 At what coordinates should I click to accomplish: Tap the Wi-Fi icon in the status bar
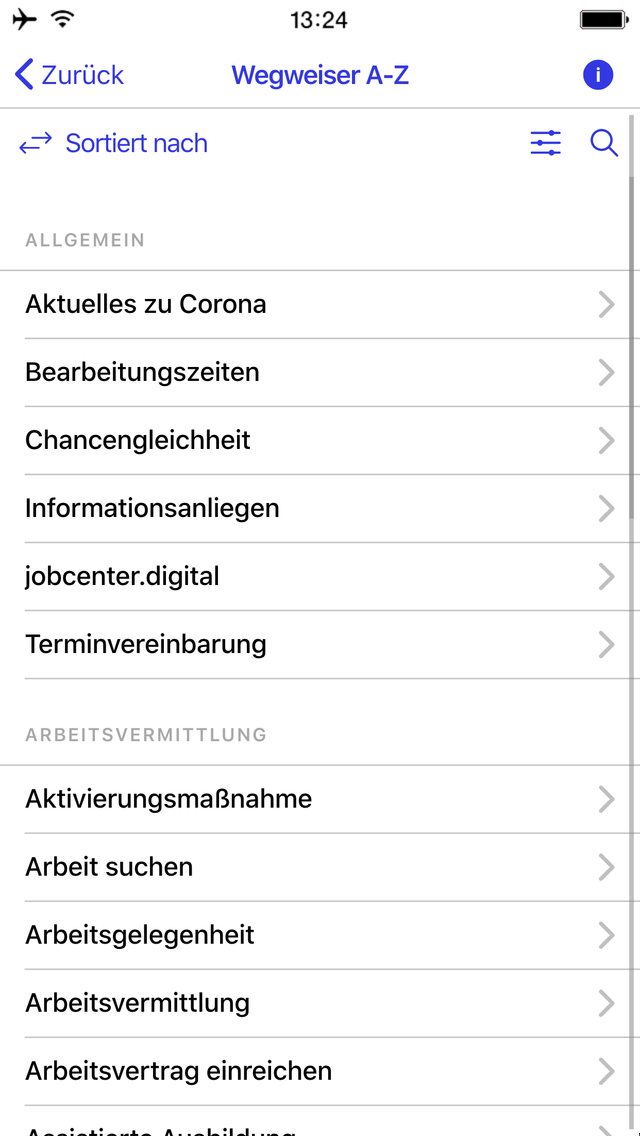62,17
